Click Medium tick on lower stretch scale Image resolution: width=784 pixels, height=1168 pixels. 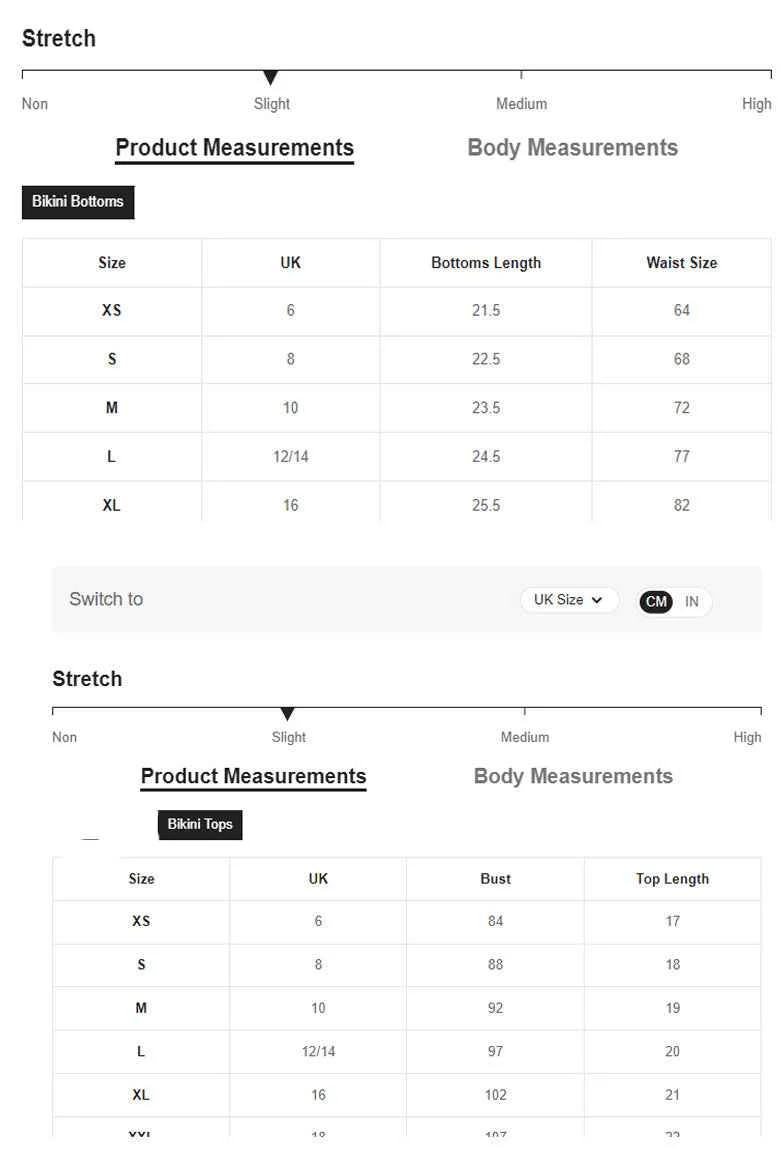pyautogui.click(x=525, y=711)
